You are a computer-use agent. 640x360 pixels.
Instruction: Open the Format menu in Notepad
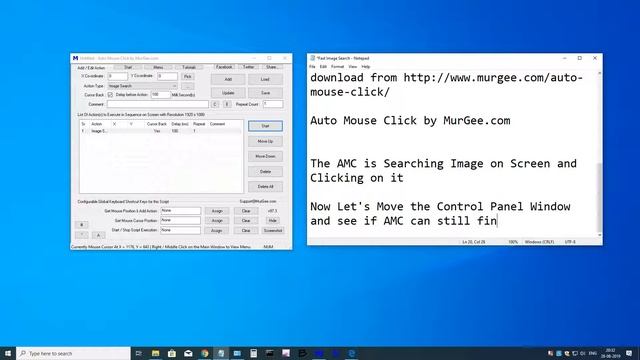tap(337, 67)
